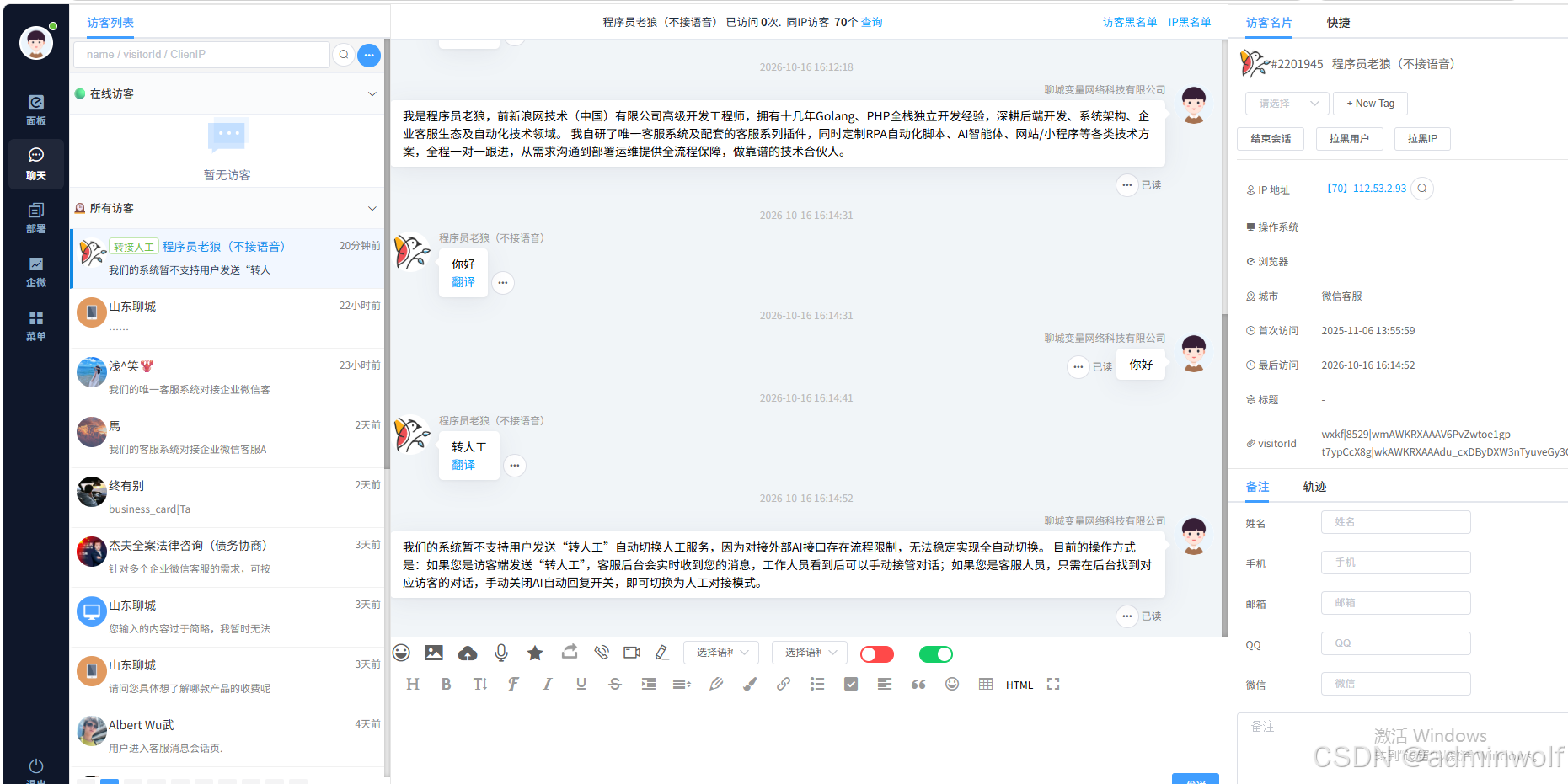Insert a todo checkbox item

coord(851,685)
